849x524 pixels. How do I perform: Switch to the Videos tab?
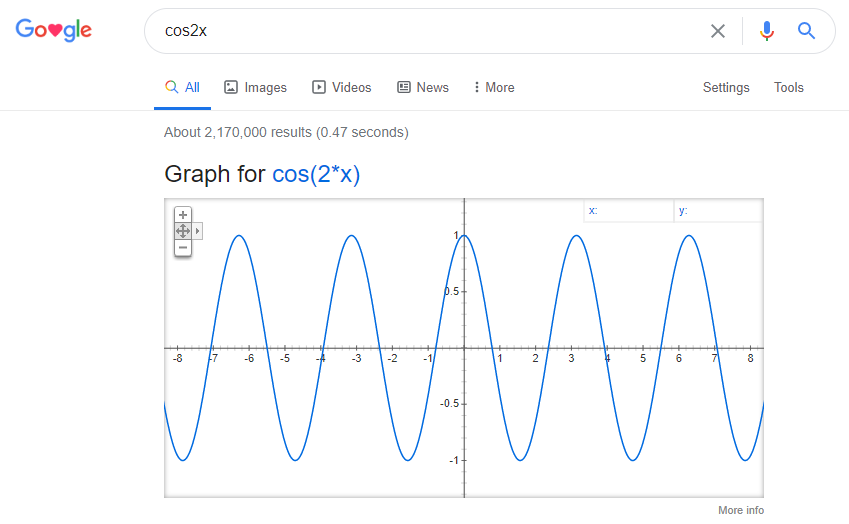(341, 88)
